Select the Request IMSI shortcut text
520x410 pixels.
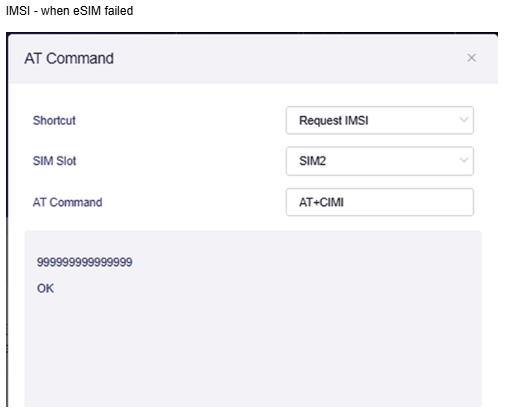coord(334,120)
